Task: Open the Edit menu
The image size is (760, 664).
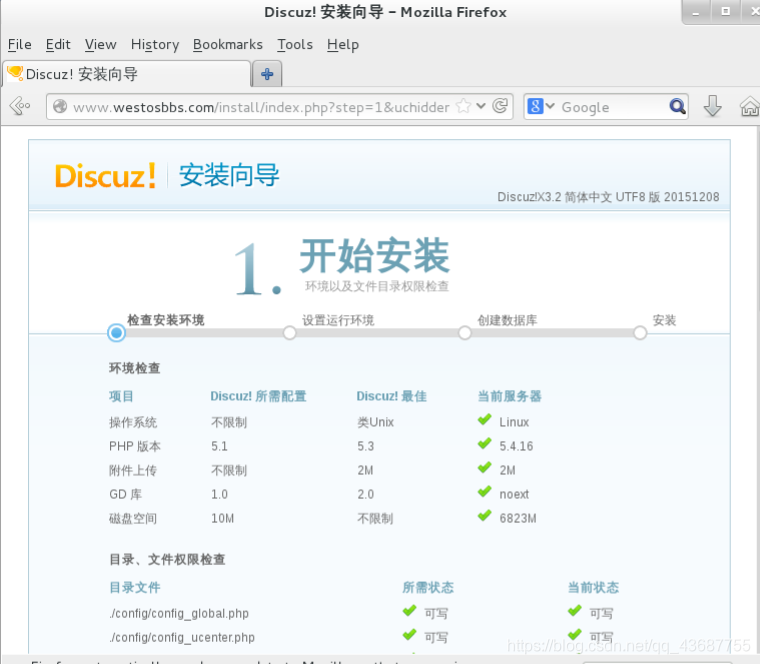Action: click(x=58, y=45)
